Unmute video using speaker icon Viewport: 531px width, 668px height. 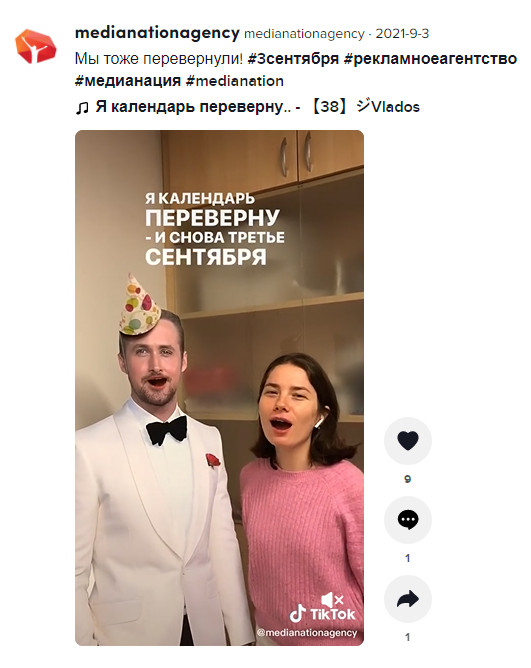332,600
